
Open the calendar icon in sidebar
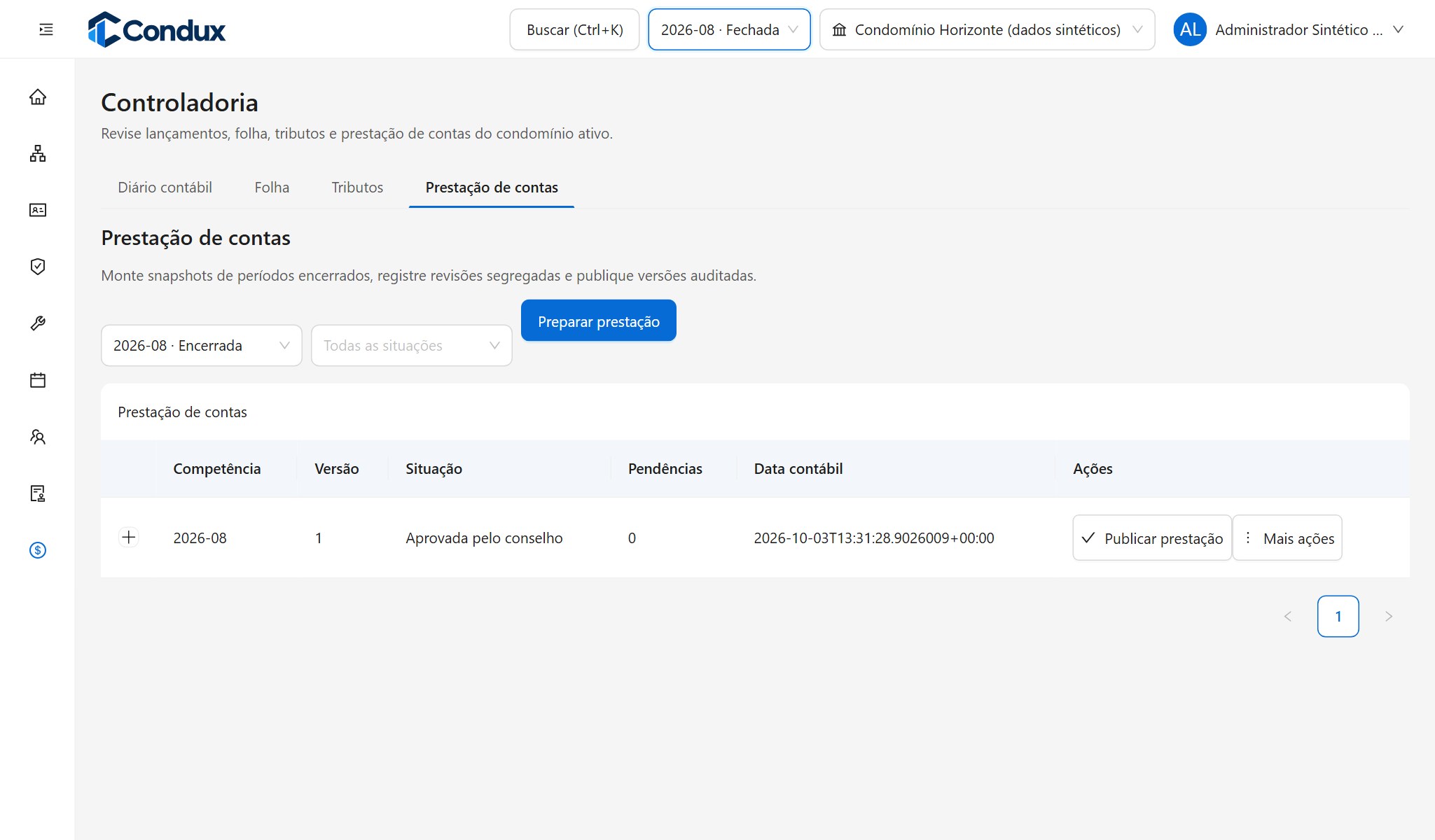(x=38, y=380)
